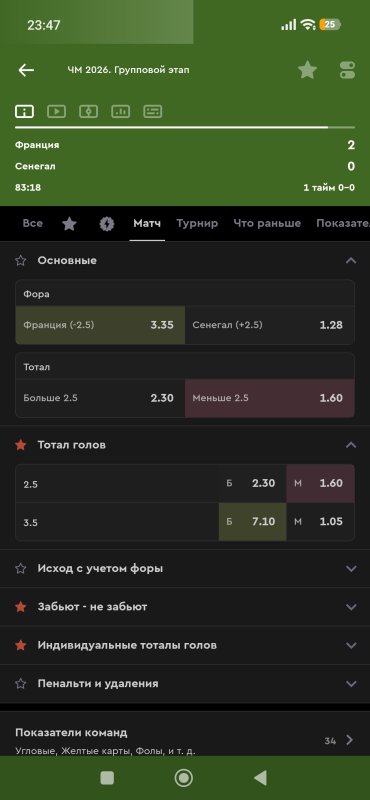Add match to favorites with header star
370x800 pixels.
[307, 70]
